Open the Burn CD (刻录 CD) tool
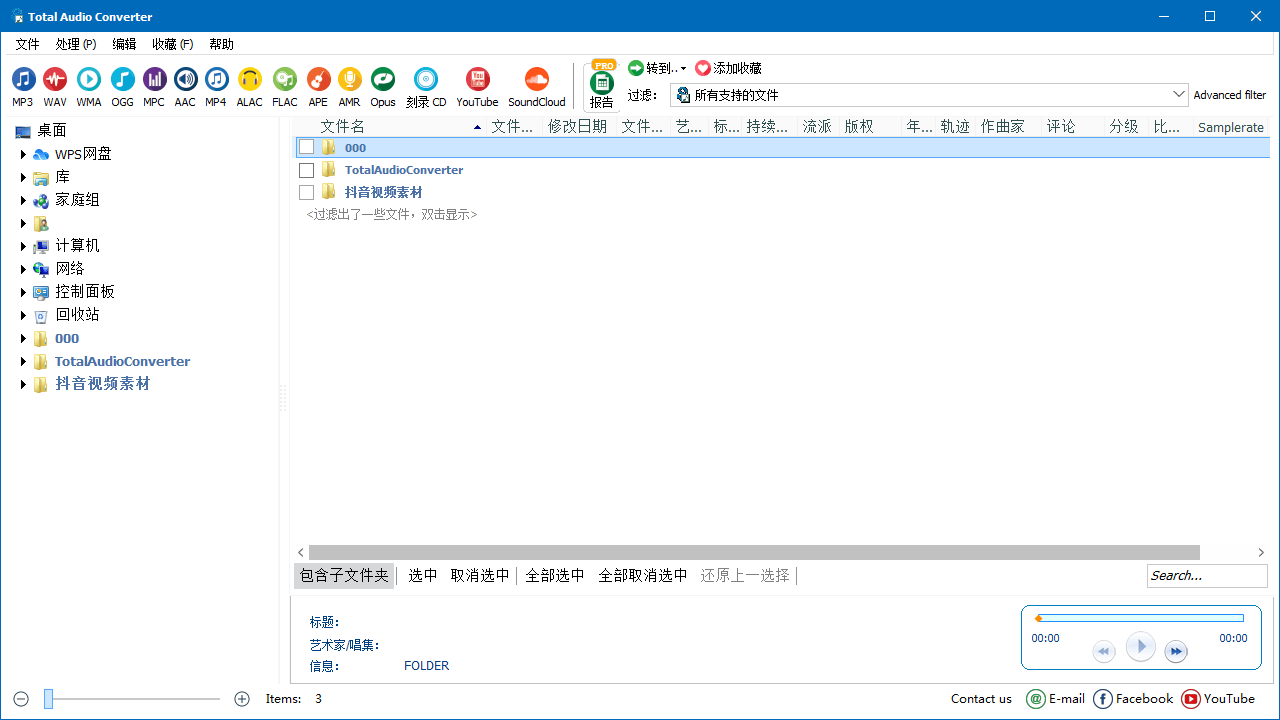This screenshot has width=1280, height=720. coord(426,80)
